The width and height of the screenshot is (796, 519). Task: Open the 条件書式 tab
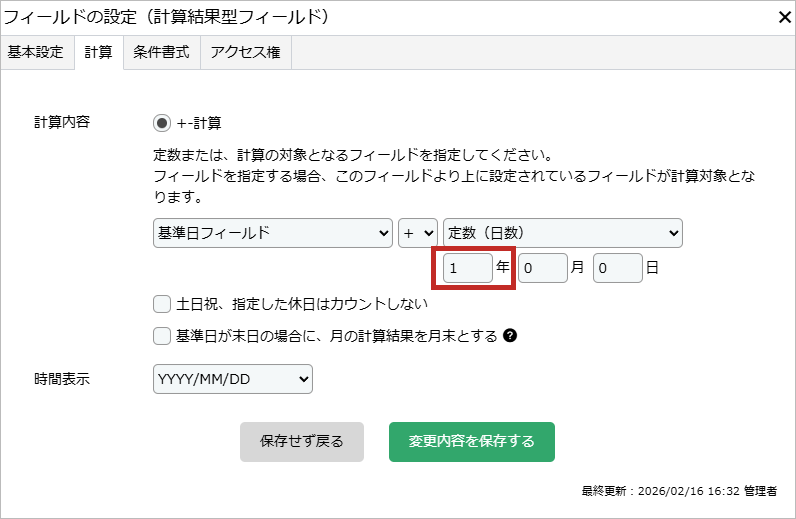[161, 53]
